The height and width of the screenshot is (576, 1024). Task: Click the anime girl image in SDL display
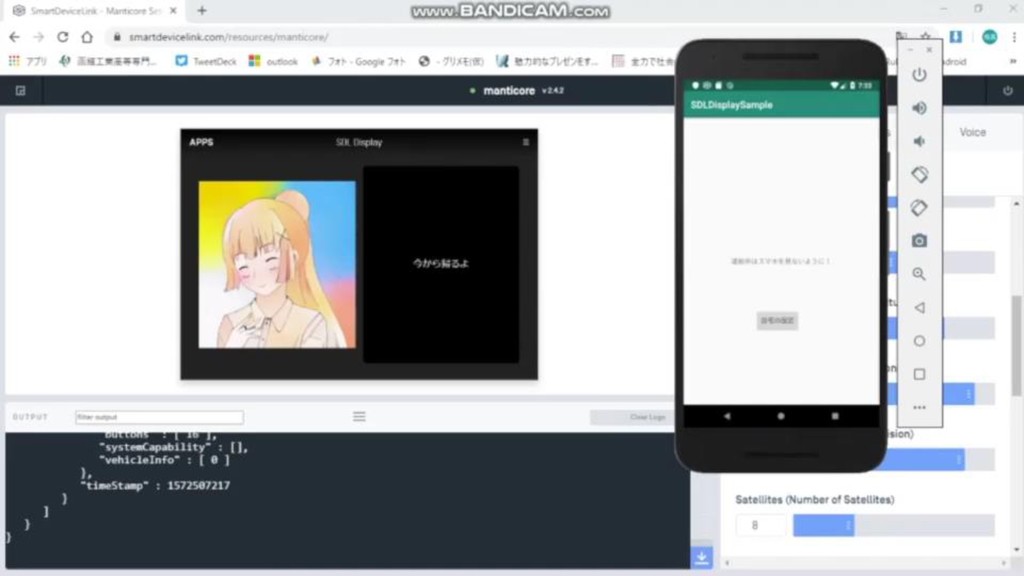[x=277, y=264]
